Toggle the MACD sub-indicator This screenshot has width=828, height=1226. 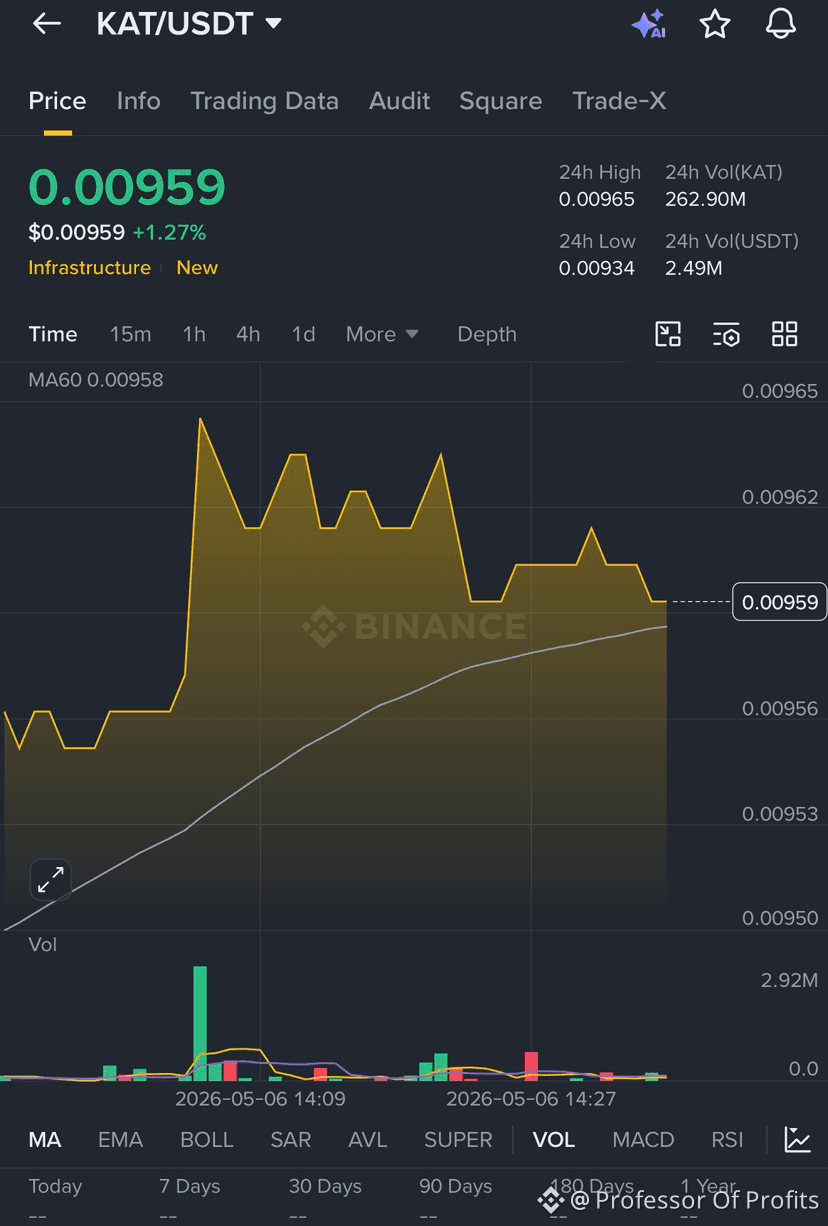[x=643, y=1140]
